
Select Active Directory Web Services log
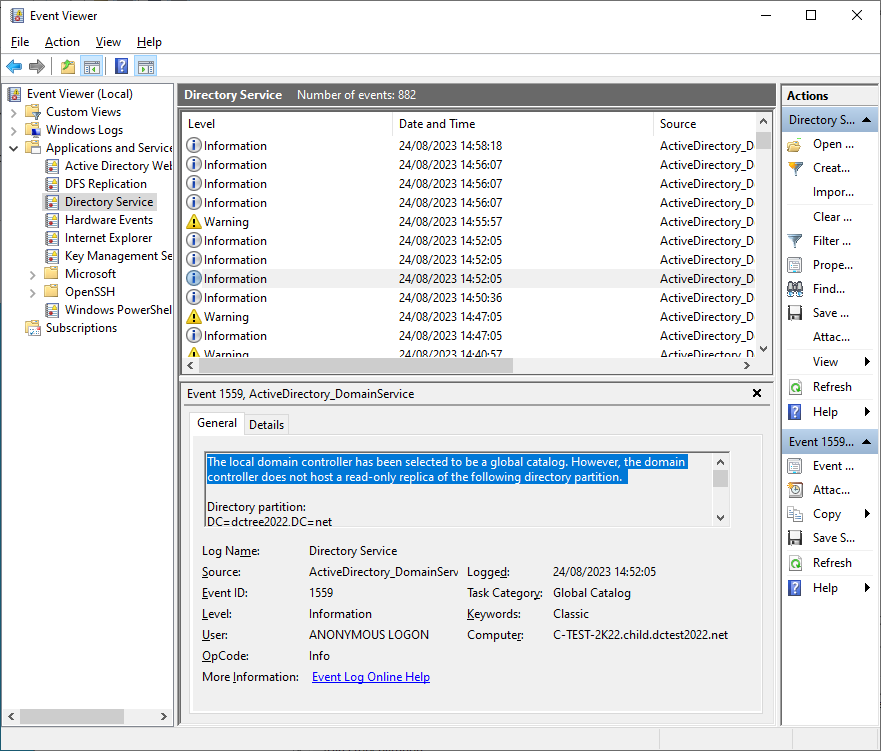(x=118, y=166)
